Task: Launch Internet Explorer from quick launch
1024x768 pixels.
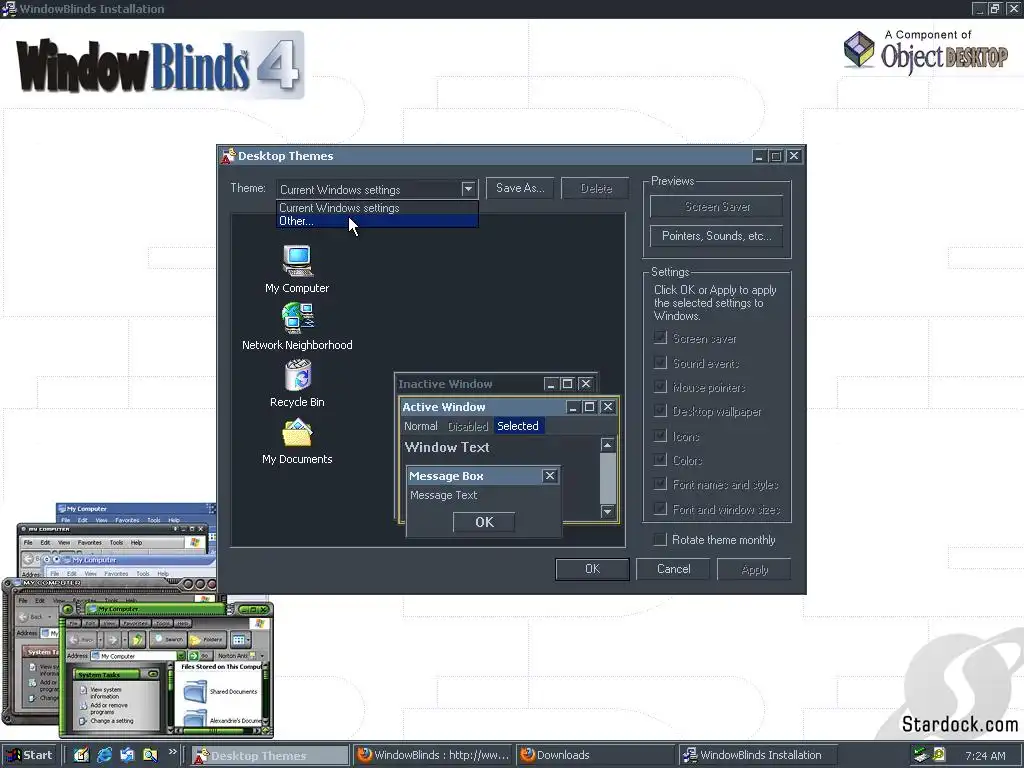Action: pos(104,755)
